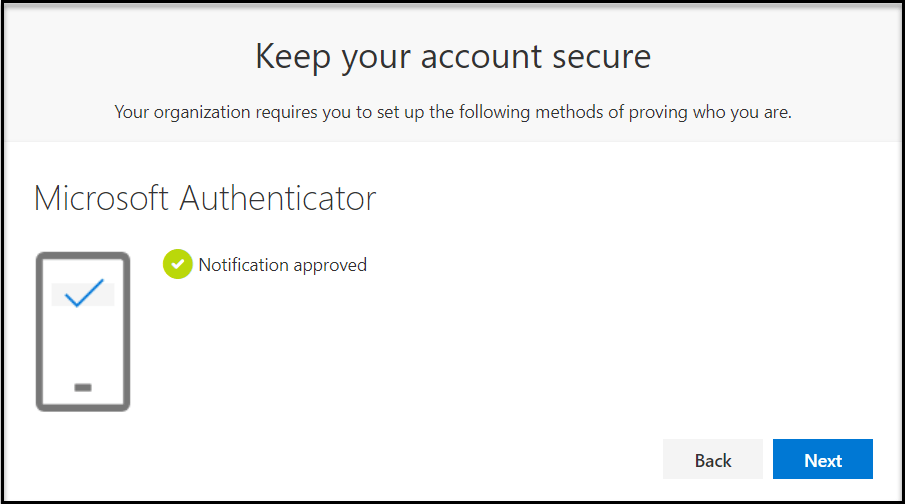Click the word organization in the subtitle
Viewport: 905px width, 504px height.
coord(197,111)
